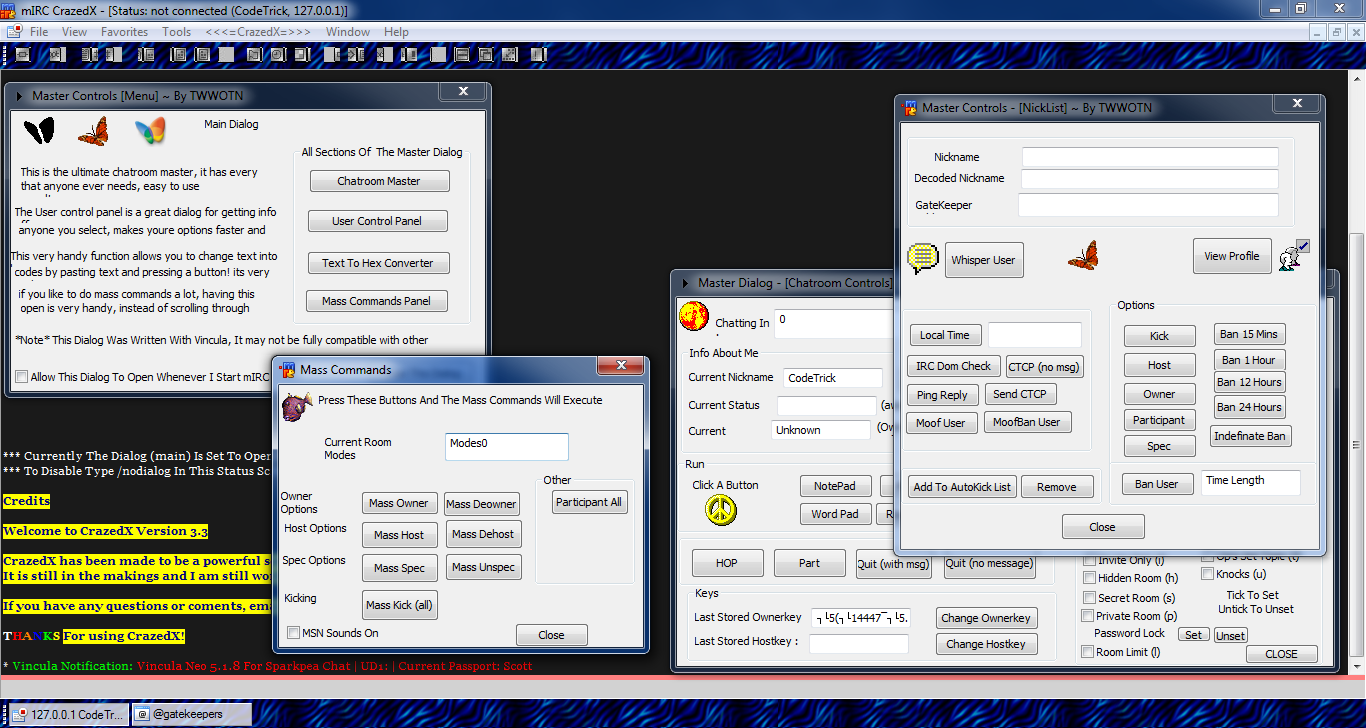1366x728 pixels.
Task: Click the Current Room Modes field
Action: (507, 446)
